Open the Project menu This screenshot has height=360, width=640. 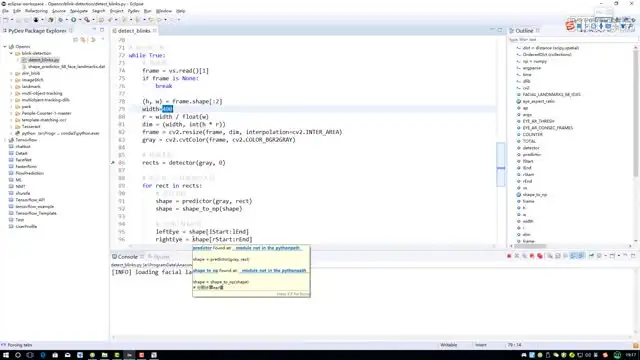[x=116, y=11]
